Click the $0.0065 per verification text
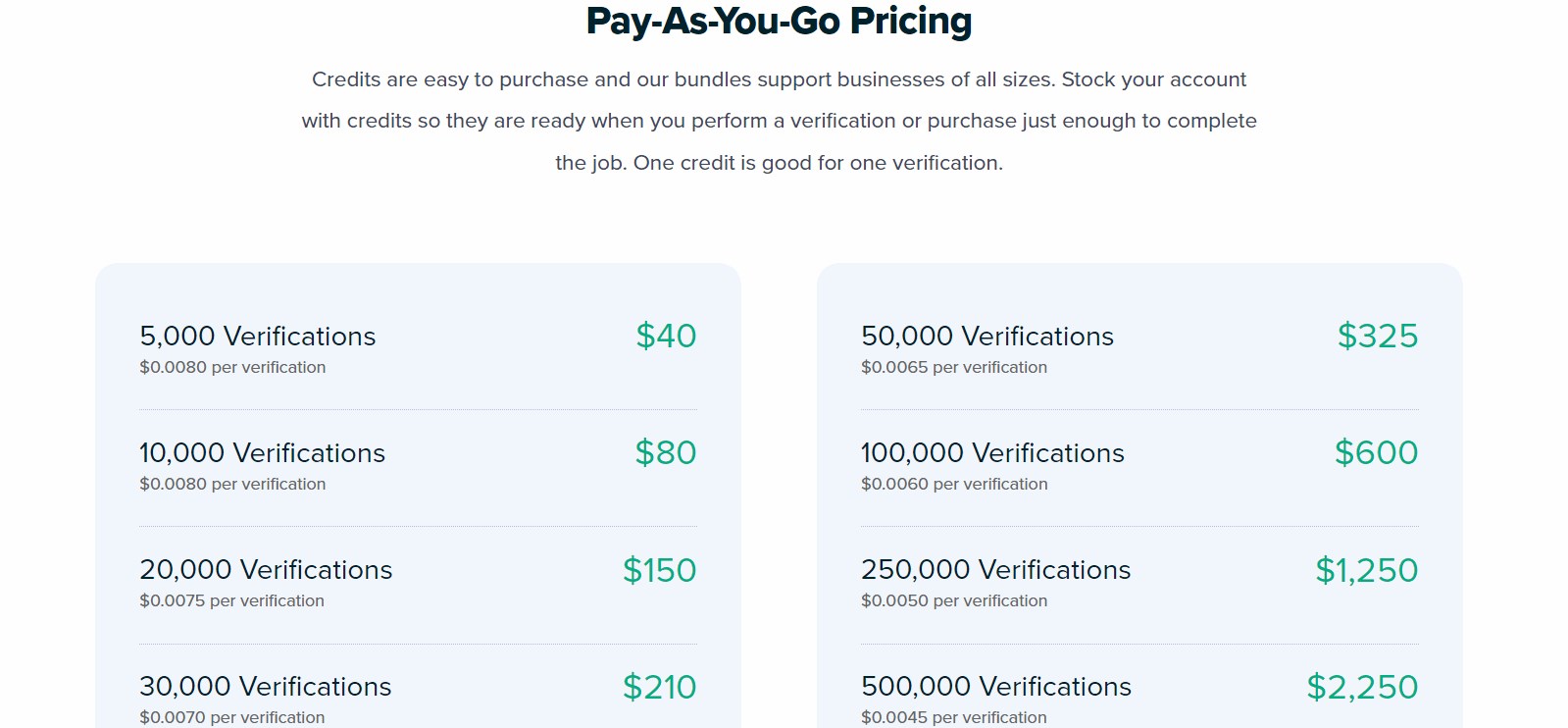1568x728 pixels. click(x=954, y=368)
